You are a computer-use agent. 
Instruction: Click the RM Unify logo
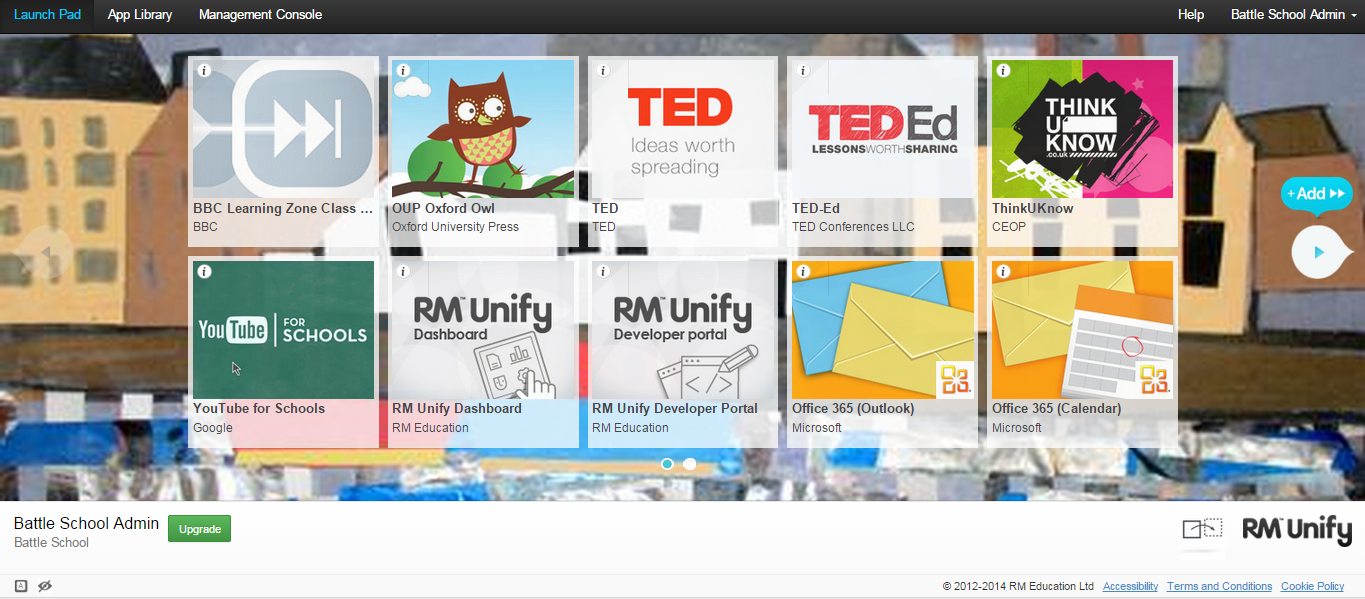tap(1297, 530)
